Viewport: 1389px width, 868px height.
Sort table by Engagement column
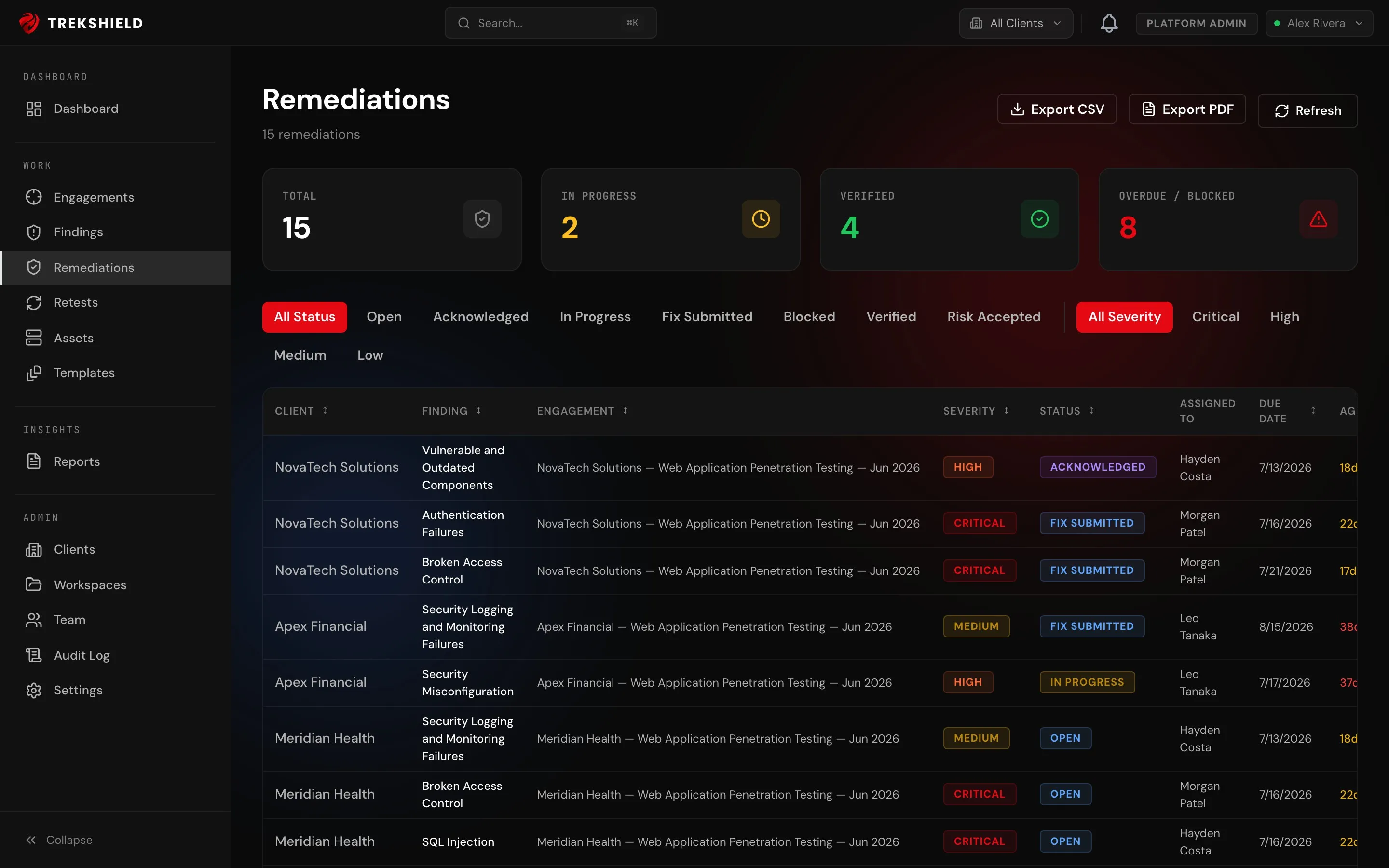(x=583, y=411)
